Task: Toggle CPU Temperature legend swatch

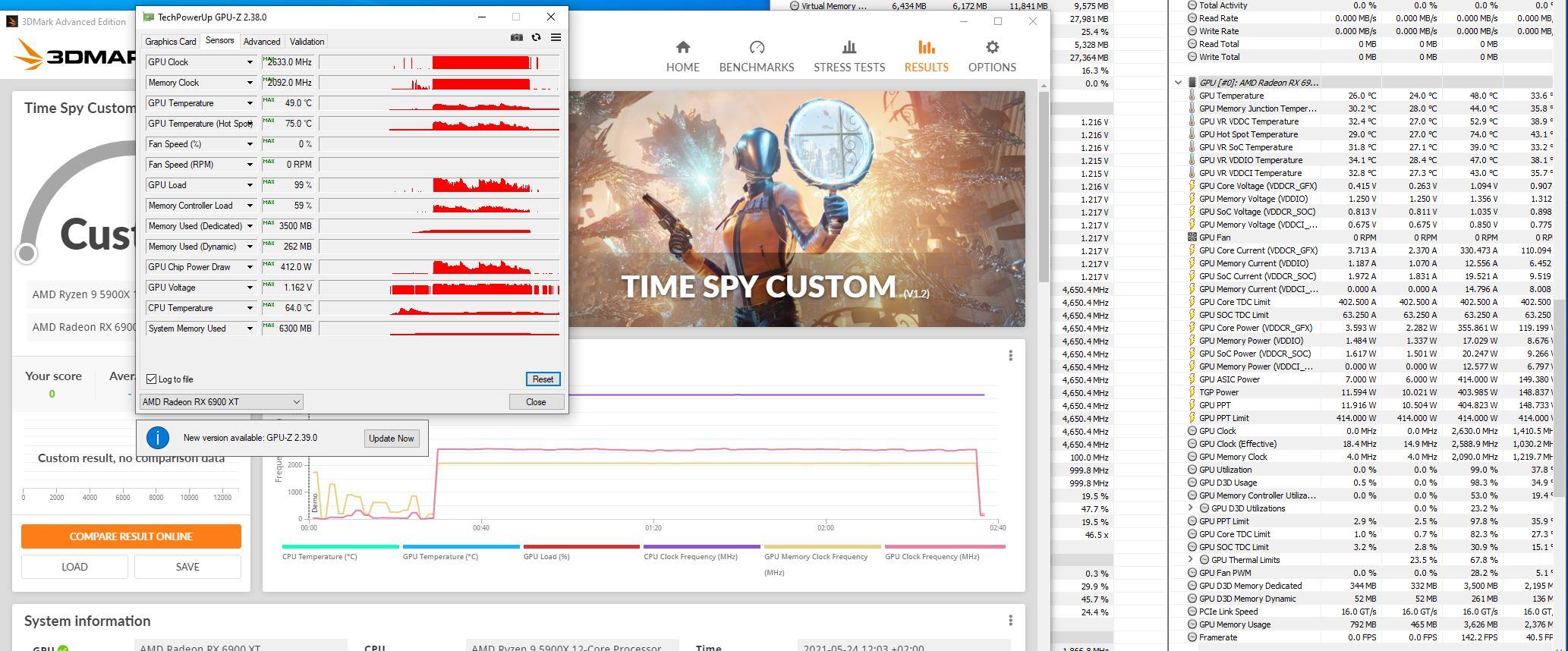Action: coord(340,546)
